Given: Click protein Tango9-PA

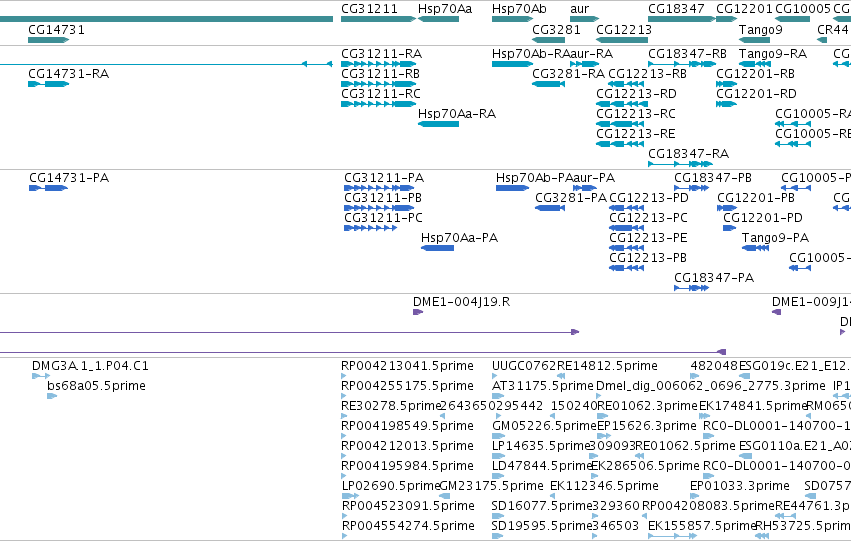Looking at the screenshot, I should (x=755, y=248).
